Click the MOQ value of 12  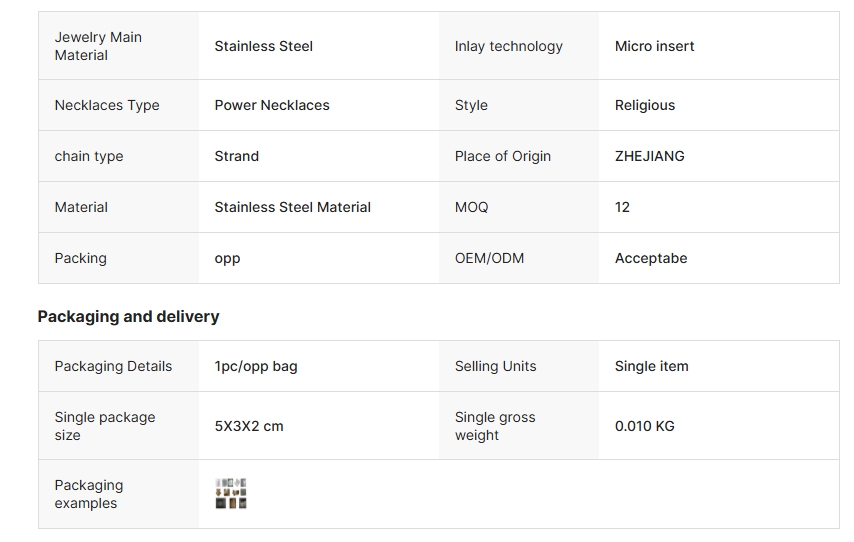click(622, 207)
